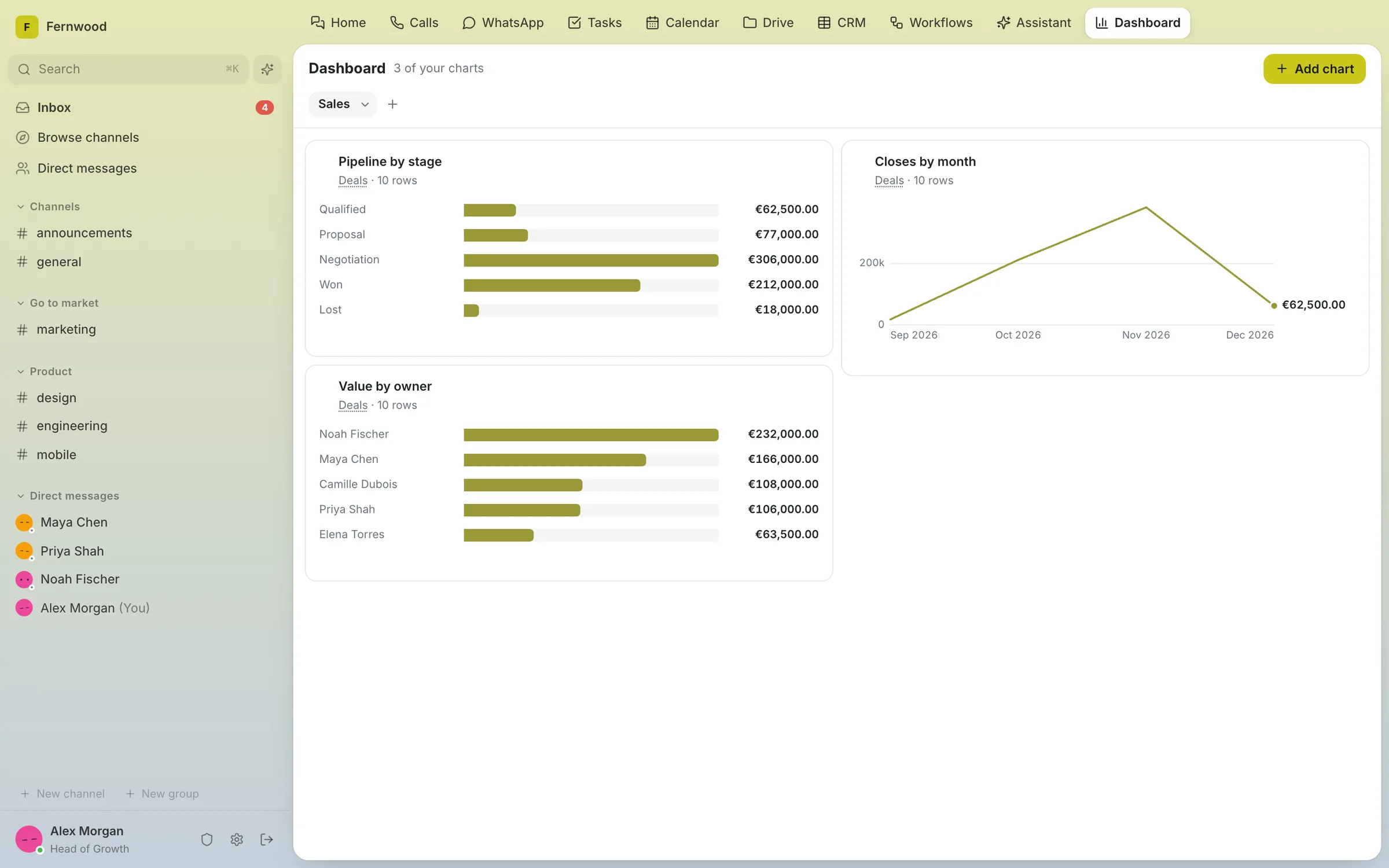Collapse the Channels section

point(49,207)
